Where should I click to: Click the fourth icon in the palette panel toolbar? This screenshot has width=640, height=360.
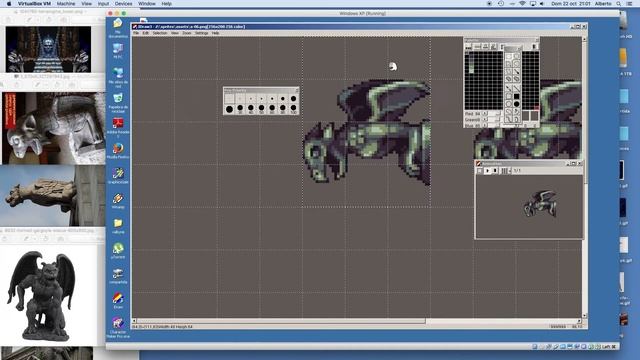[x=493, y=47]
